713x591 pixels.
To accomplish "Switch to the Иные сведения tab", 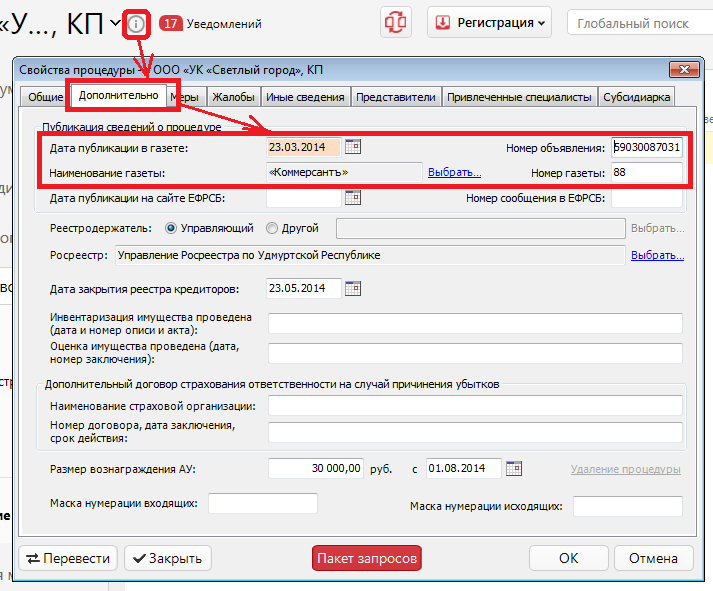I will point(307,97).
